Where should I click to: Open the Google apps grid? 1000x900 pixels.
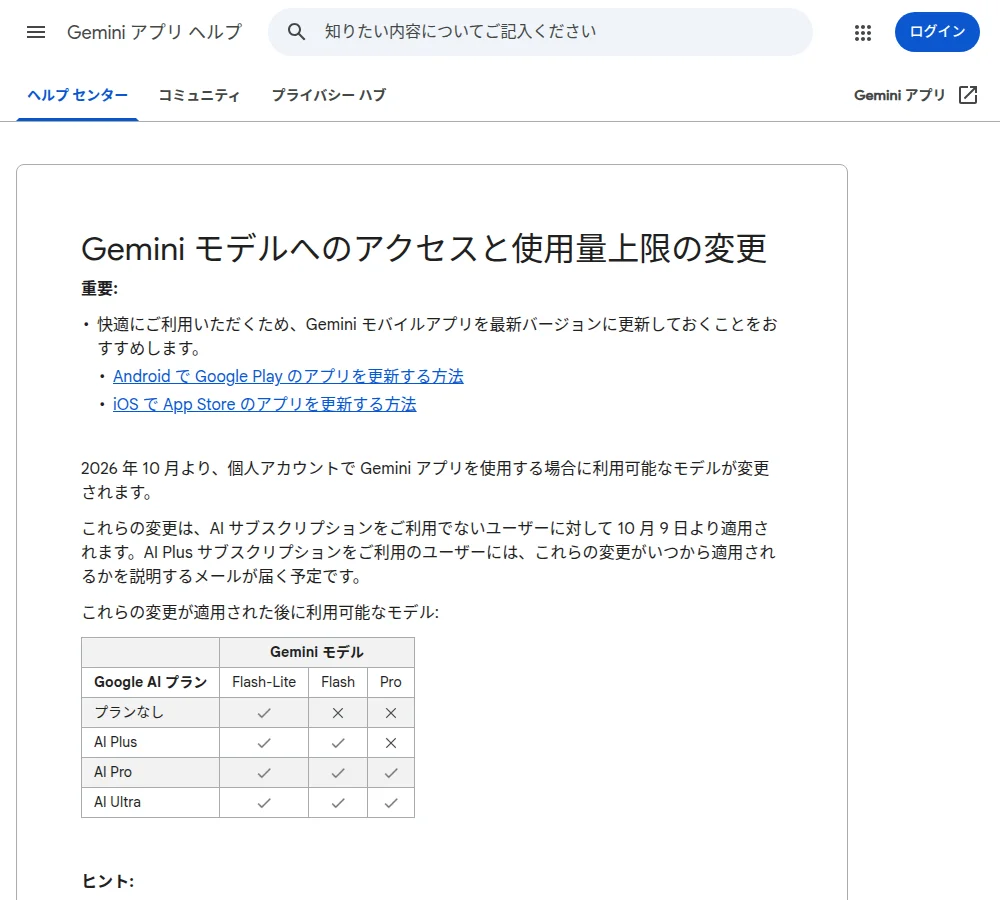tap(862, 33)
